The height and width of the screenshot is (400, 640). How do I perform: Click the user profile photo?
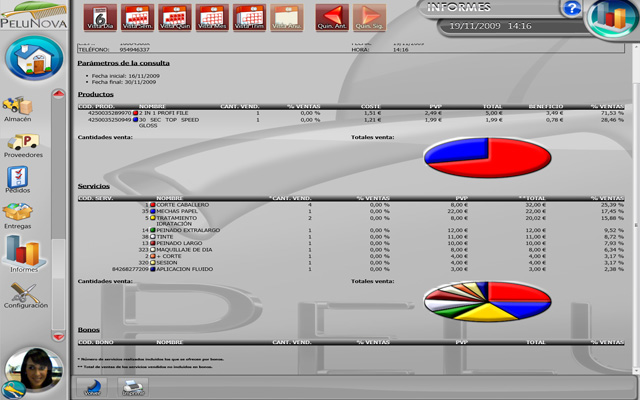coord(35,369)
